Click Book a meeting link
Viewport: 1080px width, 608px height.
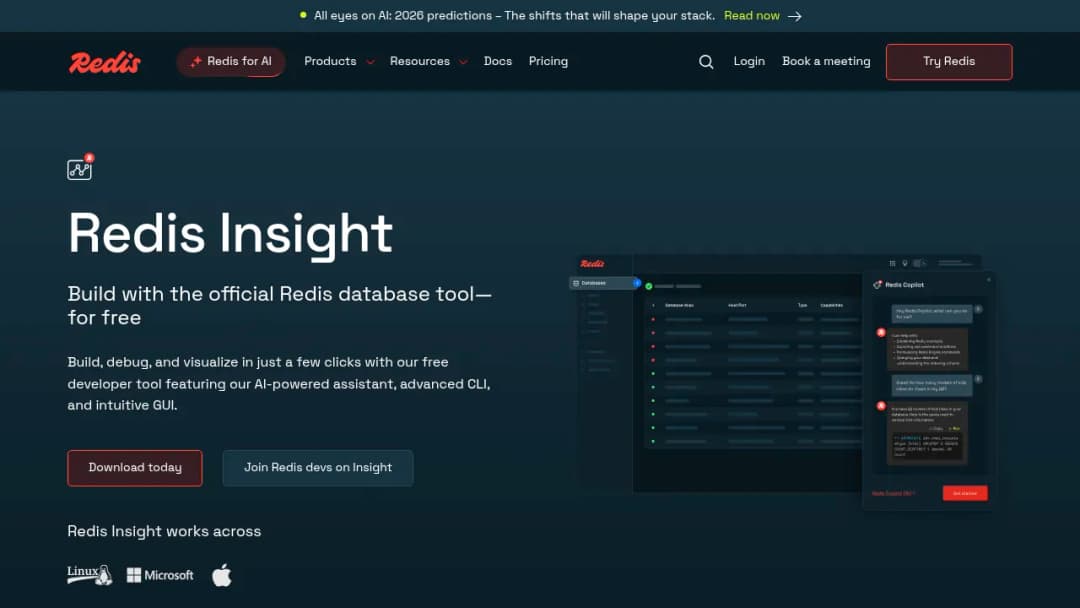[826, 61]
